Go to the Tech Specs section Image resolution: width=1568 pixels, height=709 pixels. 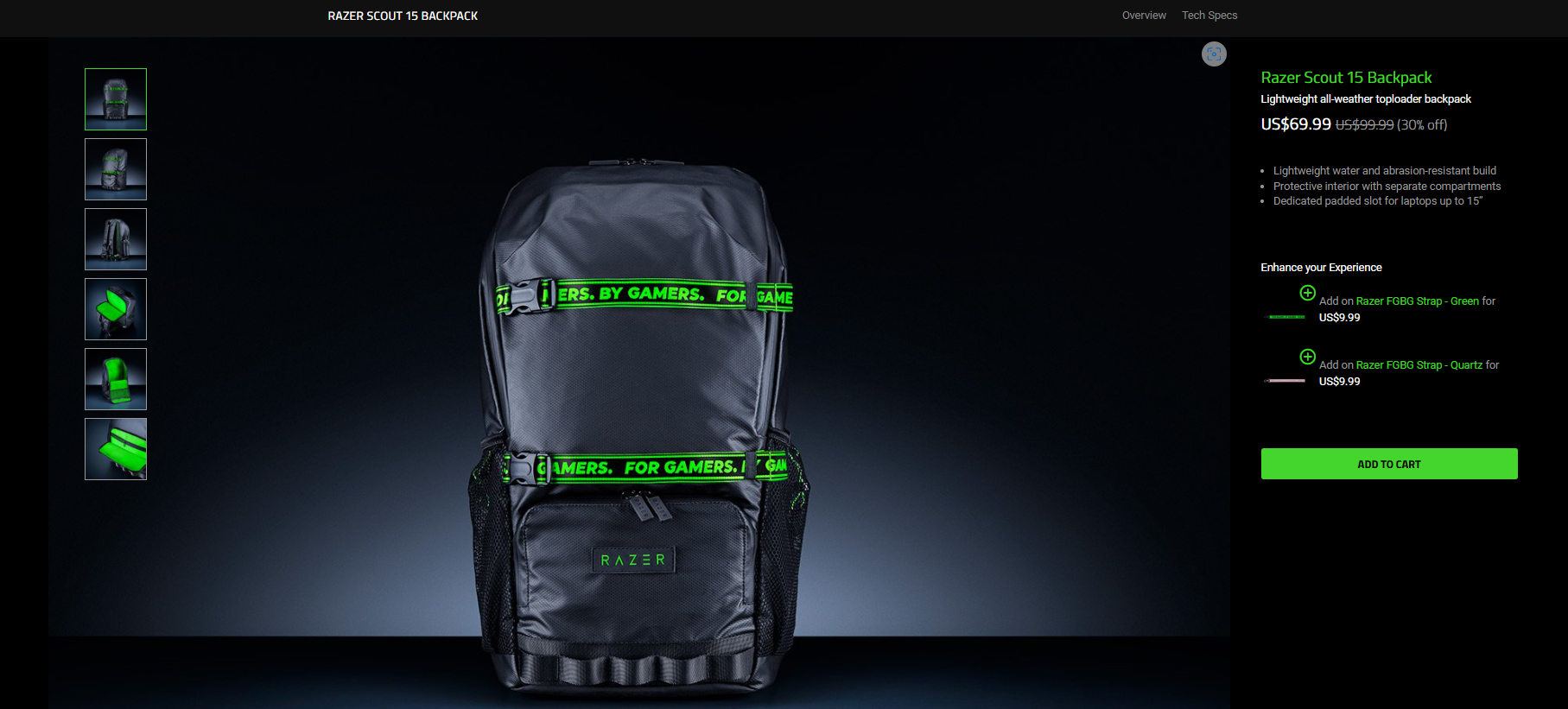[x=1209, y=16]
